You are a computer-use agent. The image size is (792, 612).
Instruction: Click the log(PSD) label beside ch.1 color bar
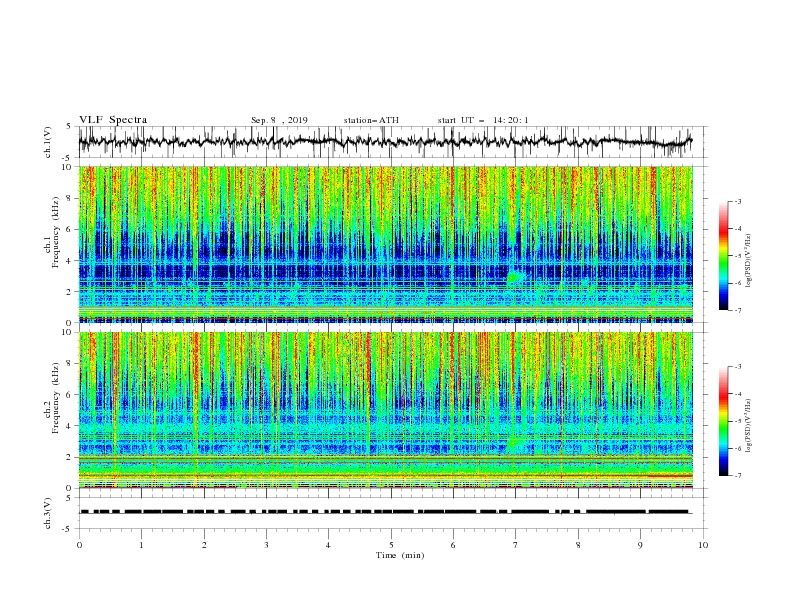pos(748,261)
